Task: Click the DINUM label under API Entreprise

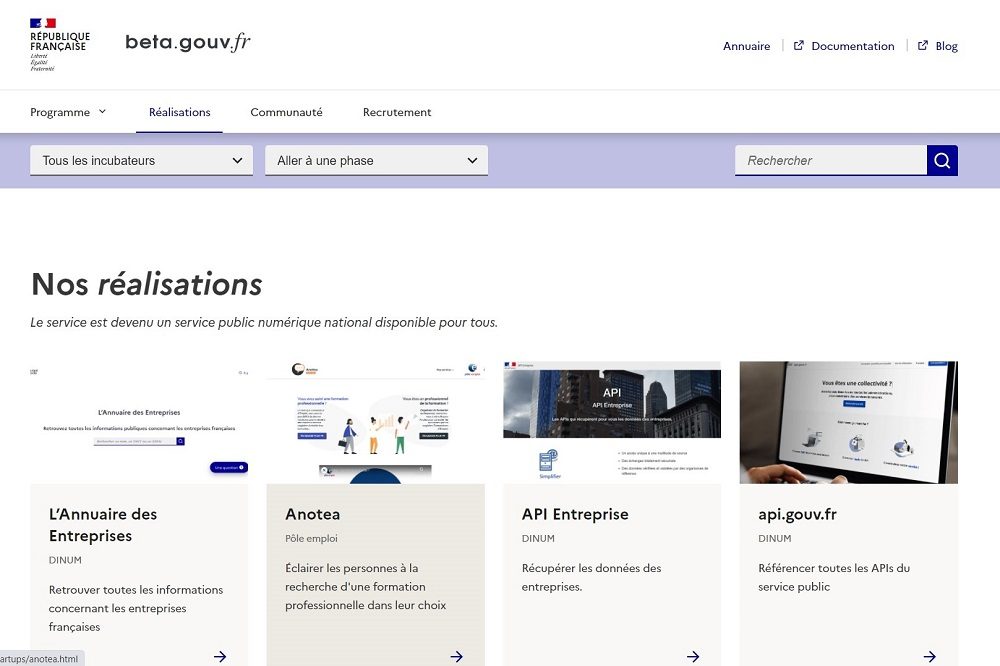Action: click(538, 538)
